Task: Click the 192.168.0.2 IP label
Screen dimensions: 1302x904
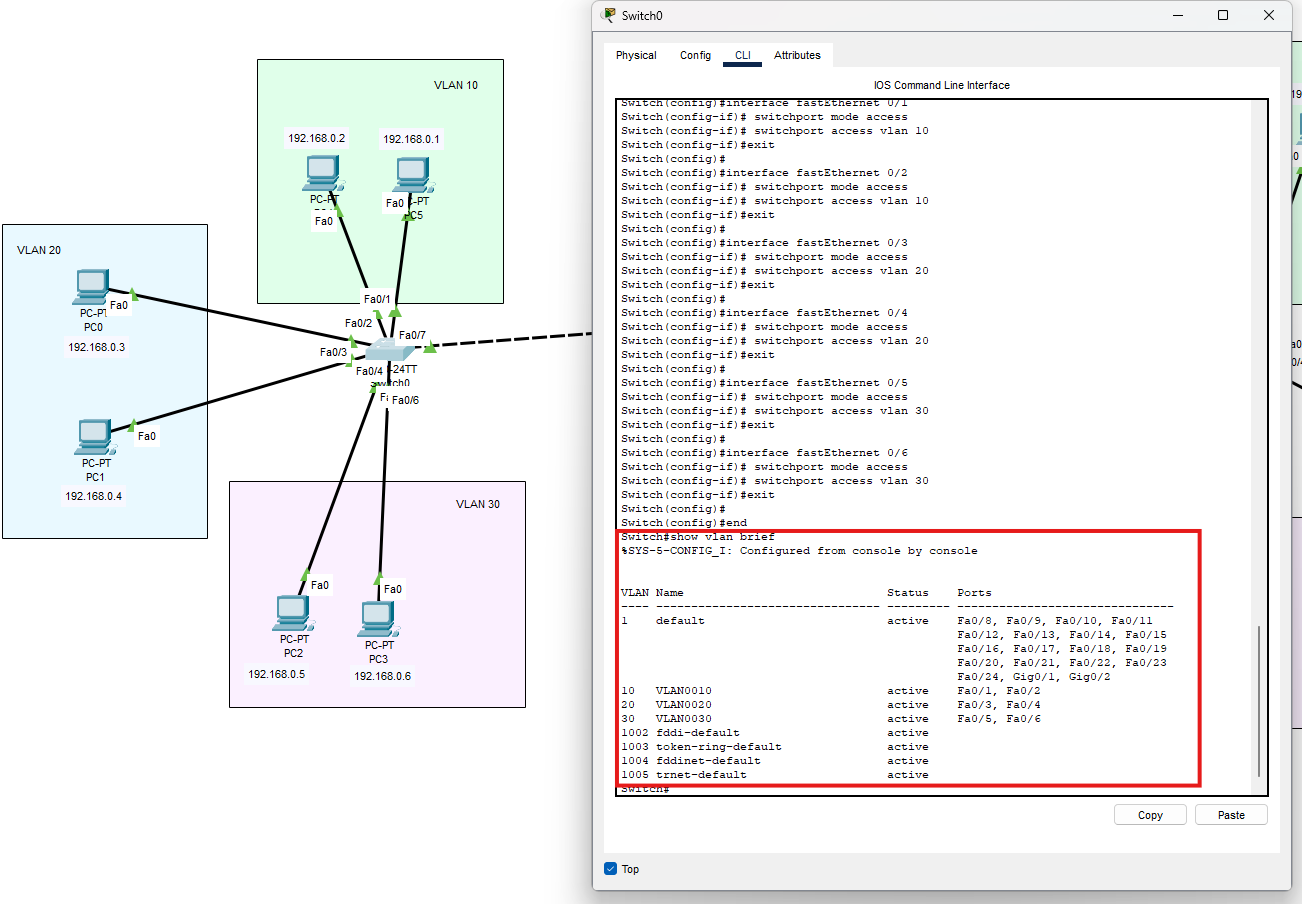Action: pyautogui.click(x=317, y=138)
